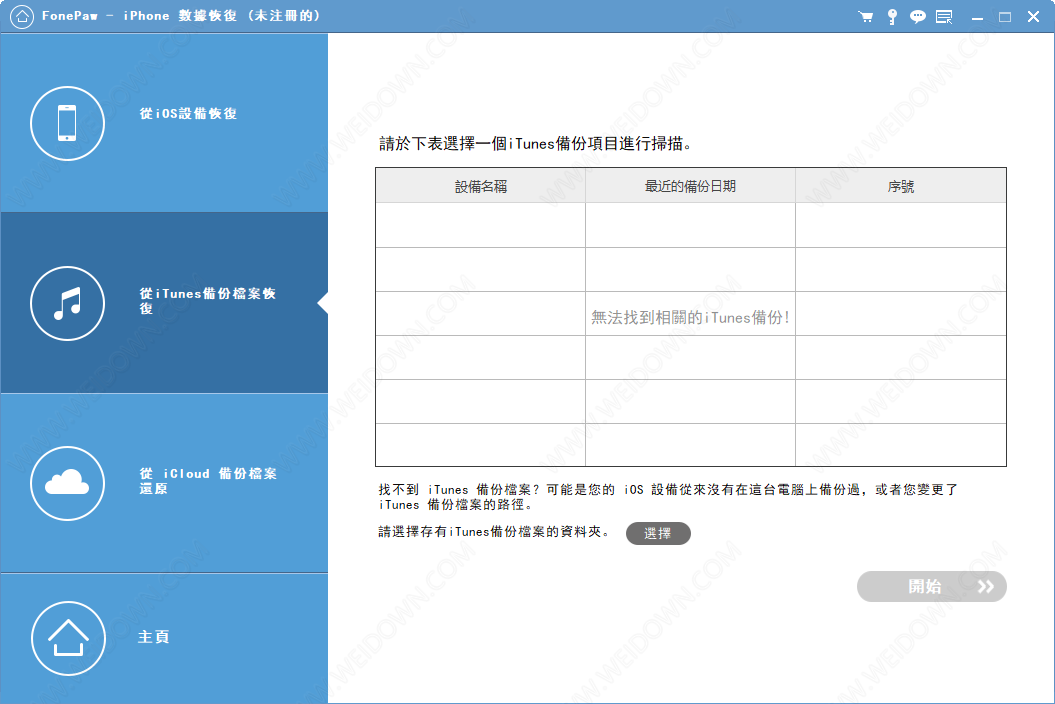Image resolution: width=1055 pixels, height=704 pixels.
Task: Click the FonePaw home logo in title bar
Action: 22,16
